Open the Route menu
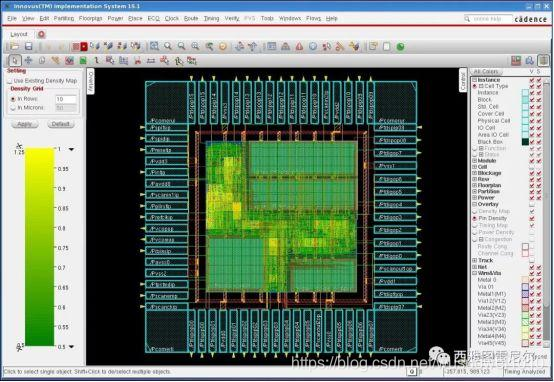Screen dimensions: 554x382 pyautogui.click(x=191, y=18)
